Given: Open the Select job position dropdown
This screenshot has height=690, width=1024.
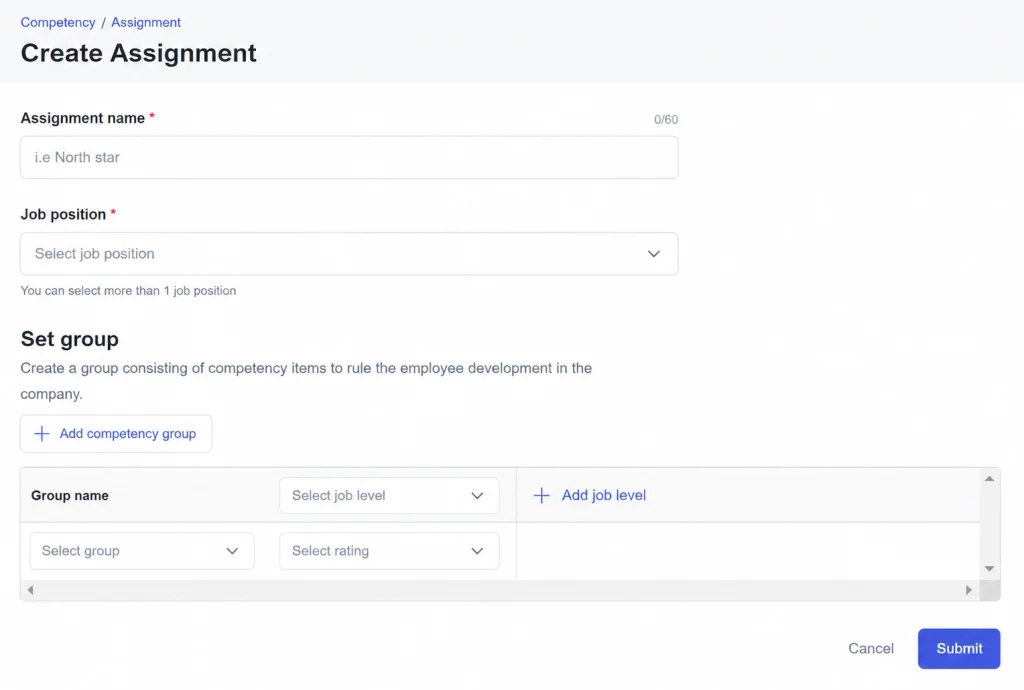Looking at the screenshot, I should pyautogui.click(x=349, y=253).
